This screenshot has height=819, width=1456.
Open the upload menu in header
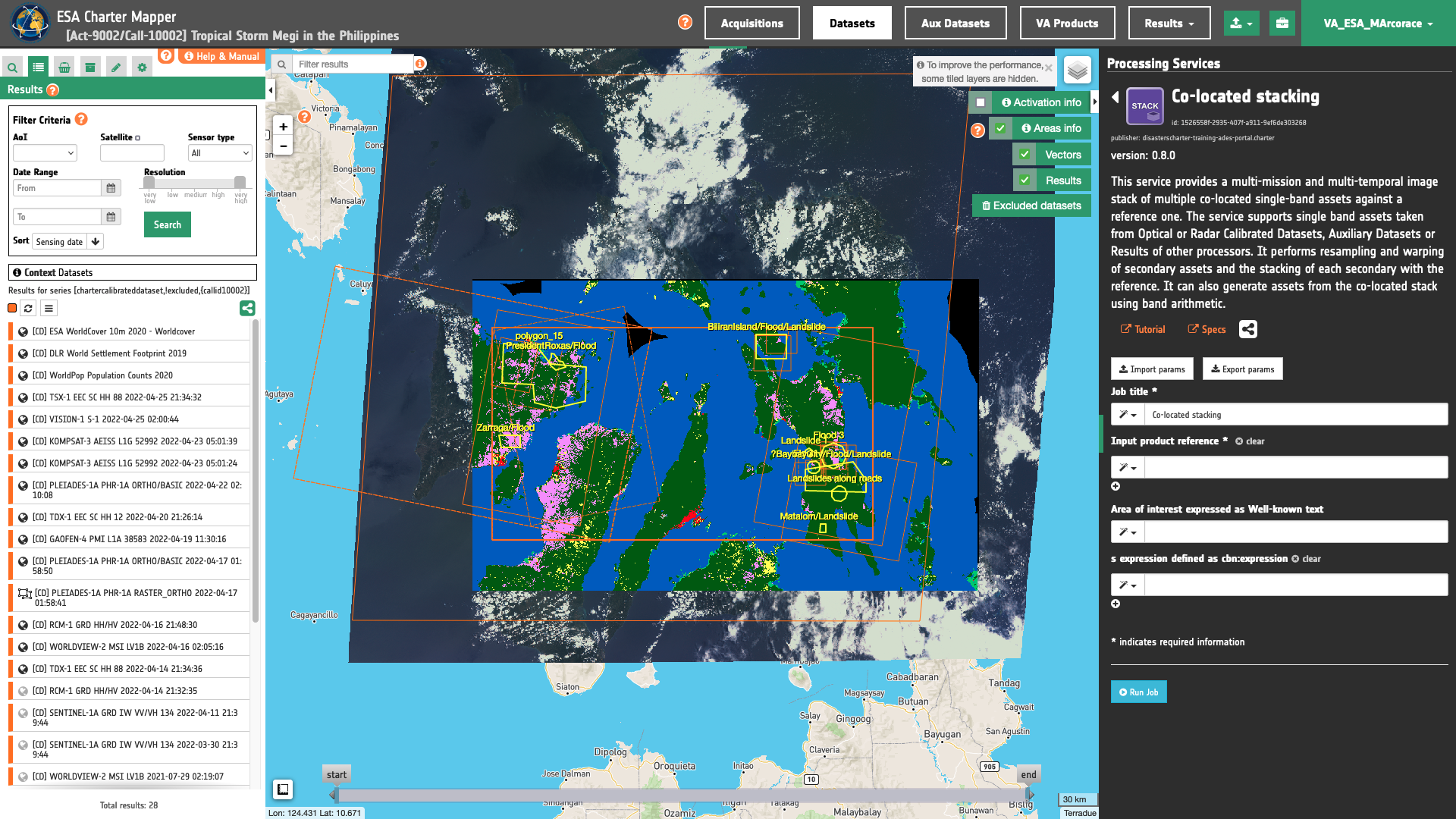[x=1241, y=24]
